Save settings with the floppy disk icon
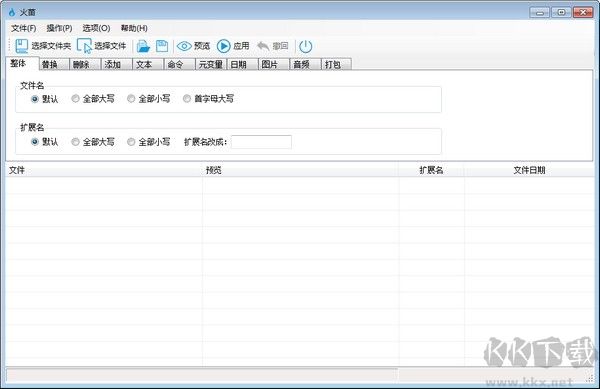This screenshot has height=389, width=600. click(x=162, y=46)
